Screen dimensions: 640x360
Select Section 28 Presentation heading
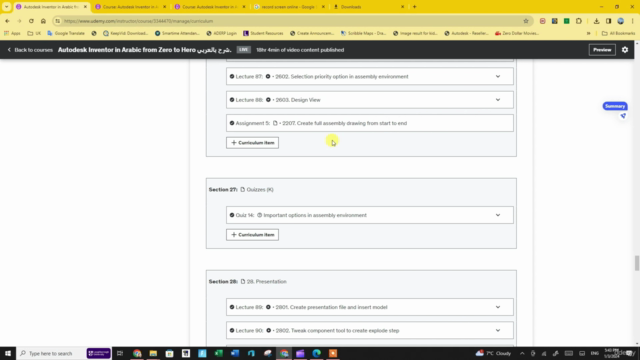coord(247,281)
